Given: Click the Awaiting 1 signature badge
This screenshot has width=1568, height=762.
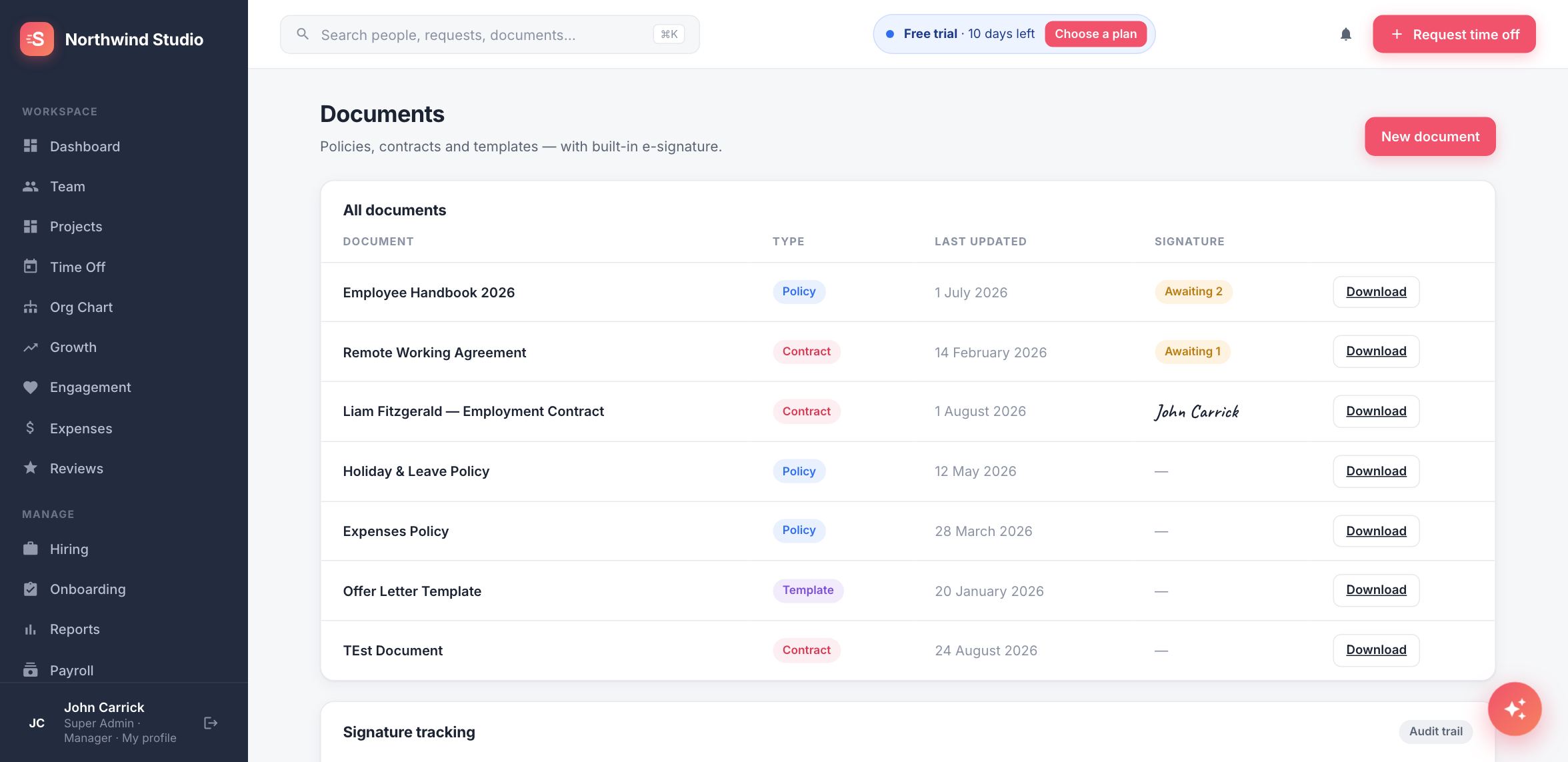Looking at the screenshot, I should pyautogui.click(x=1193, y=351).
